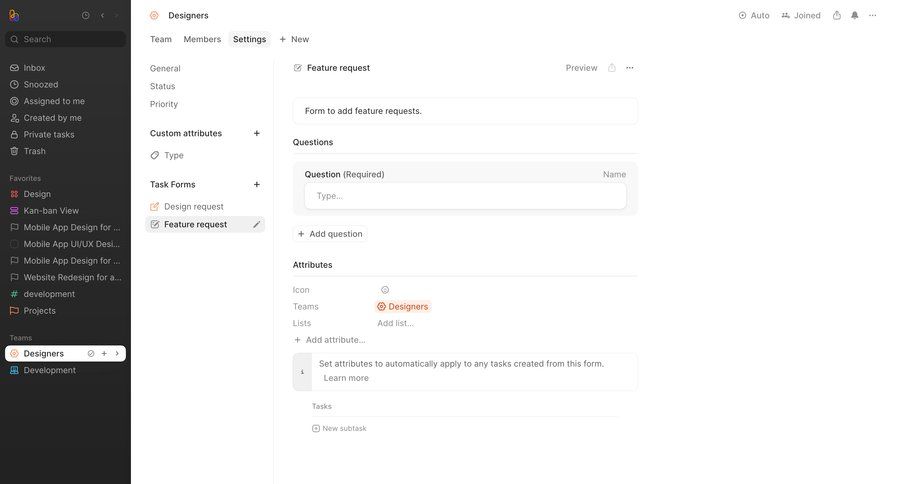Screen dimensions: 900x484
Task: Open the header more options menu
Action: coord(872,16)
